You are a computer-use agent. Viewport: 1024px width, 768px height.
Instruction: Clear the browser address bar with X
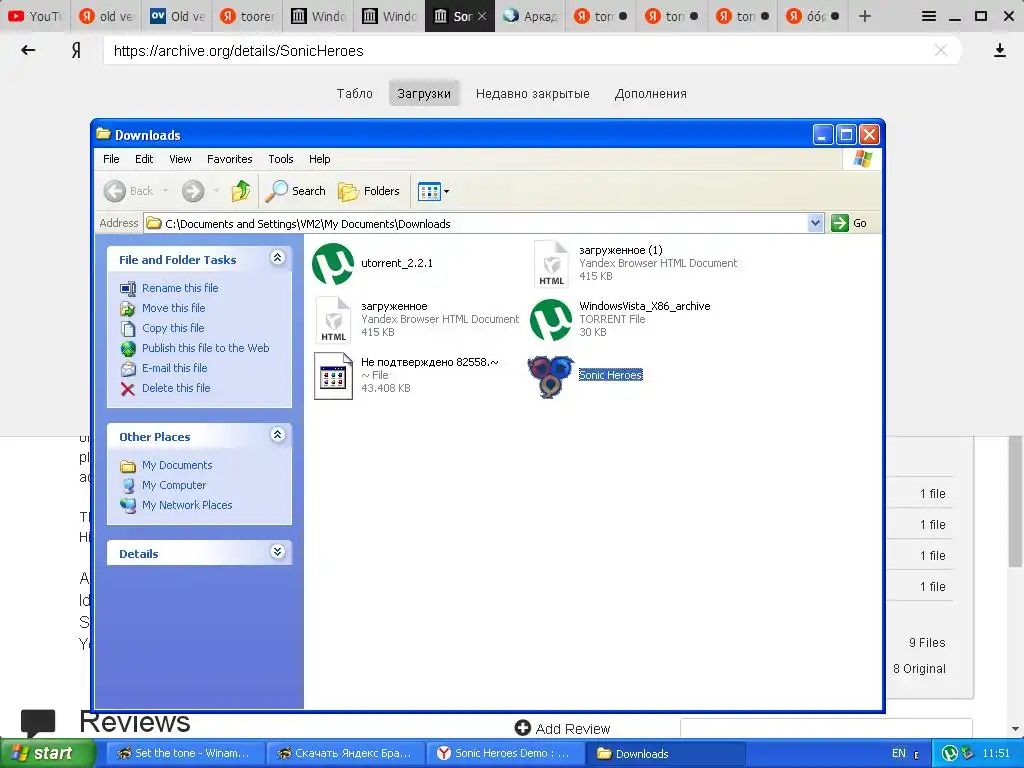click(x=940, y=50)
